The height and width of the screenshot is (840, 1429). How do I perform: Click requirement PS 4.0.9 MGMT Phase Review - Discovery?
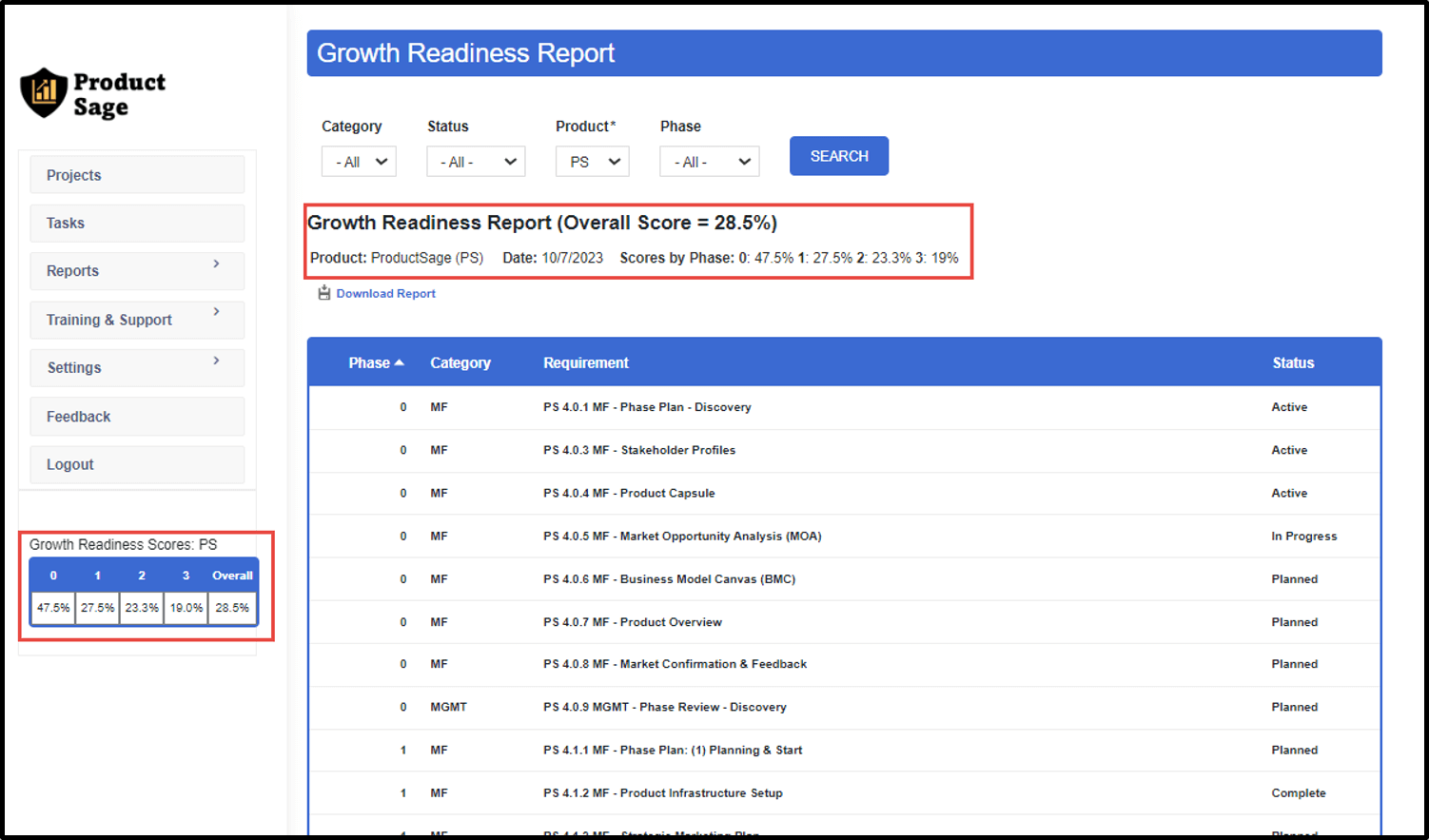[x=665, y=707]
